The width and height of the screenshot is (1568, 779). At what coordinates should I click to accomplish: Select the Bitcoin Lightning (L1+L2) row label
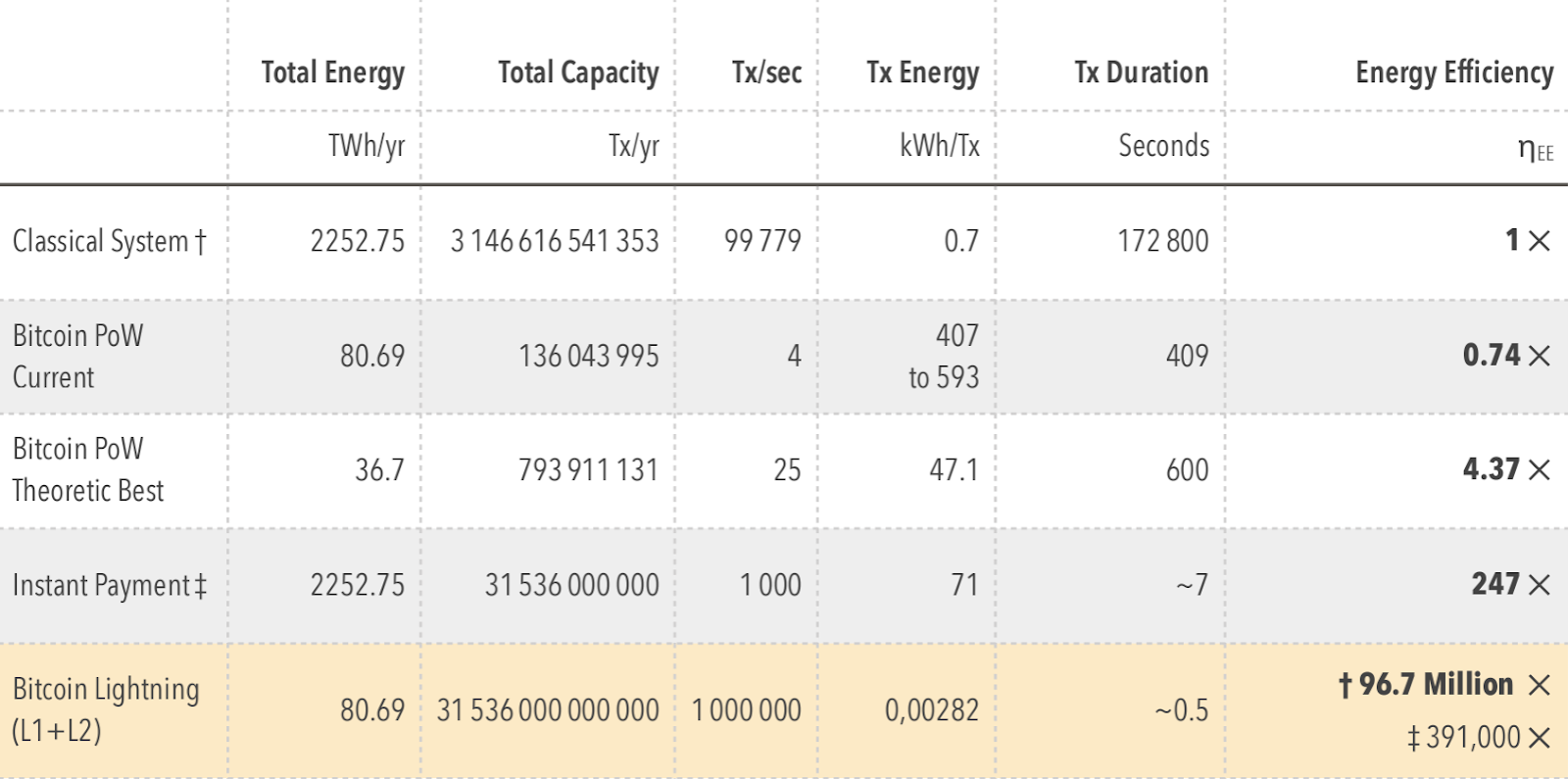105,709
